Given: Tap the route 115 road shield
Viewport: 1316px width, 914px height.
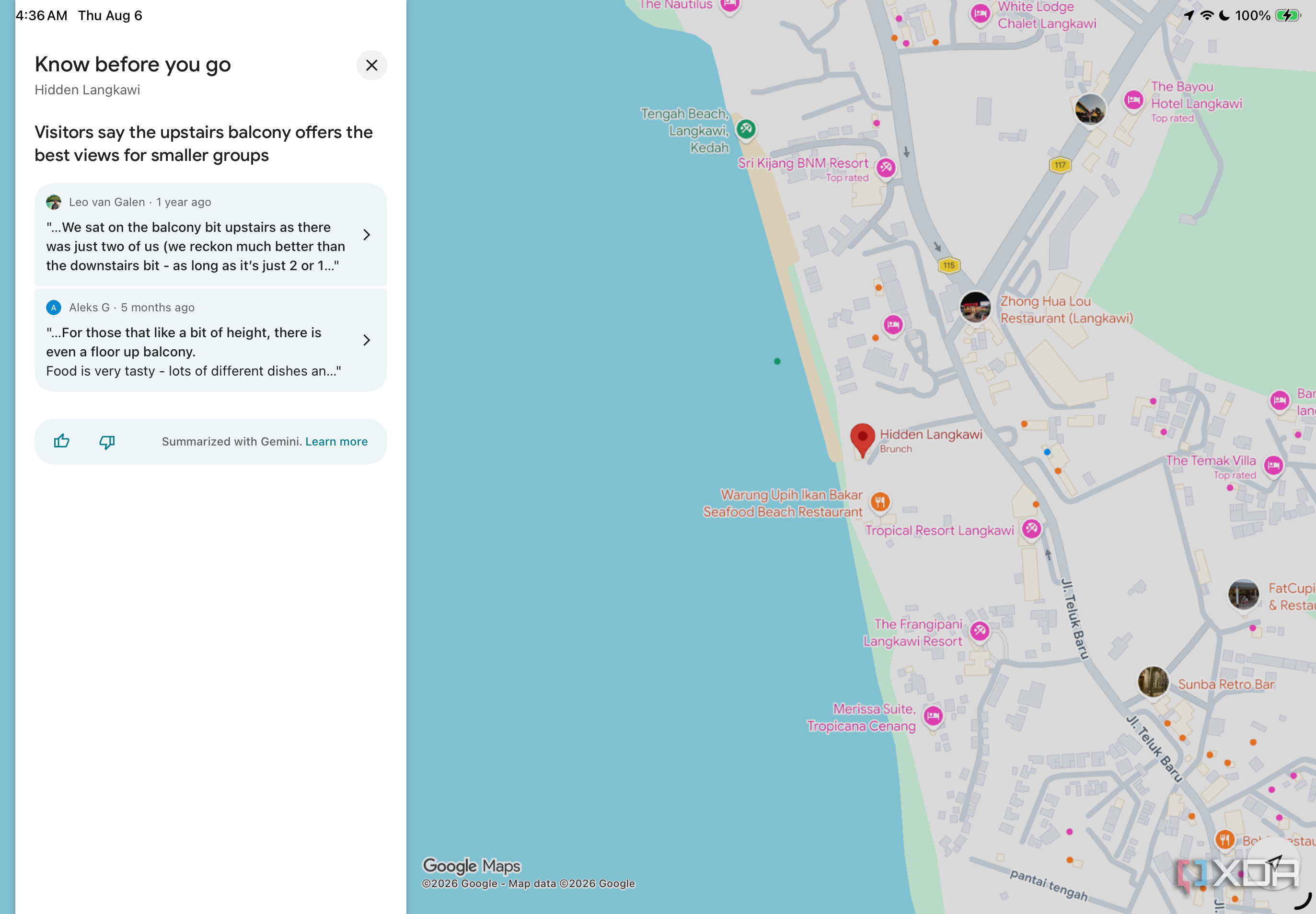Looking at the screenshot, I should coord(949,265).
